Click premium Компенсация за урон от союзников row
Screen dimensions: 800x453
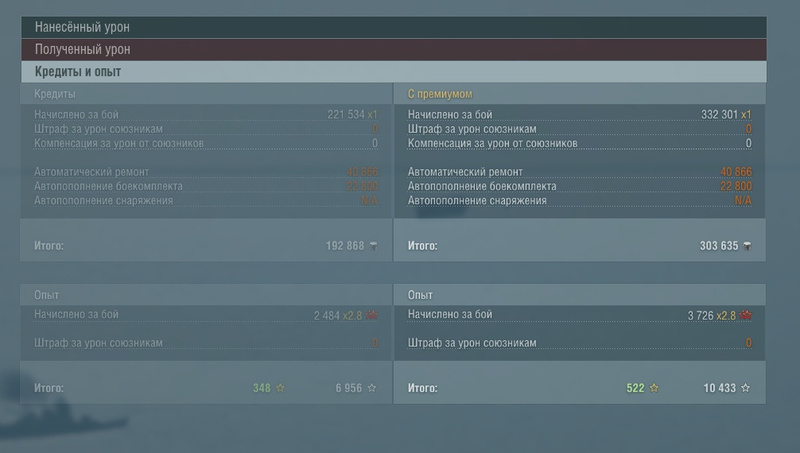click(x=580, y=143)
